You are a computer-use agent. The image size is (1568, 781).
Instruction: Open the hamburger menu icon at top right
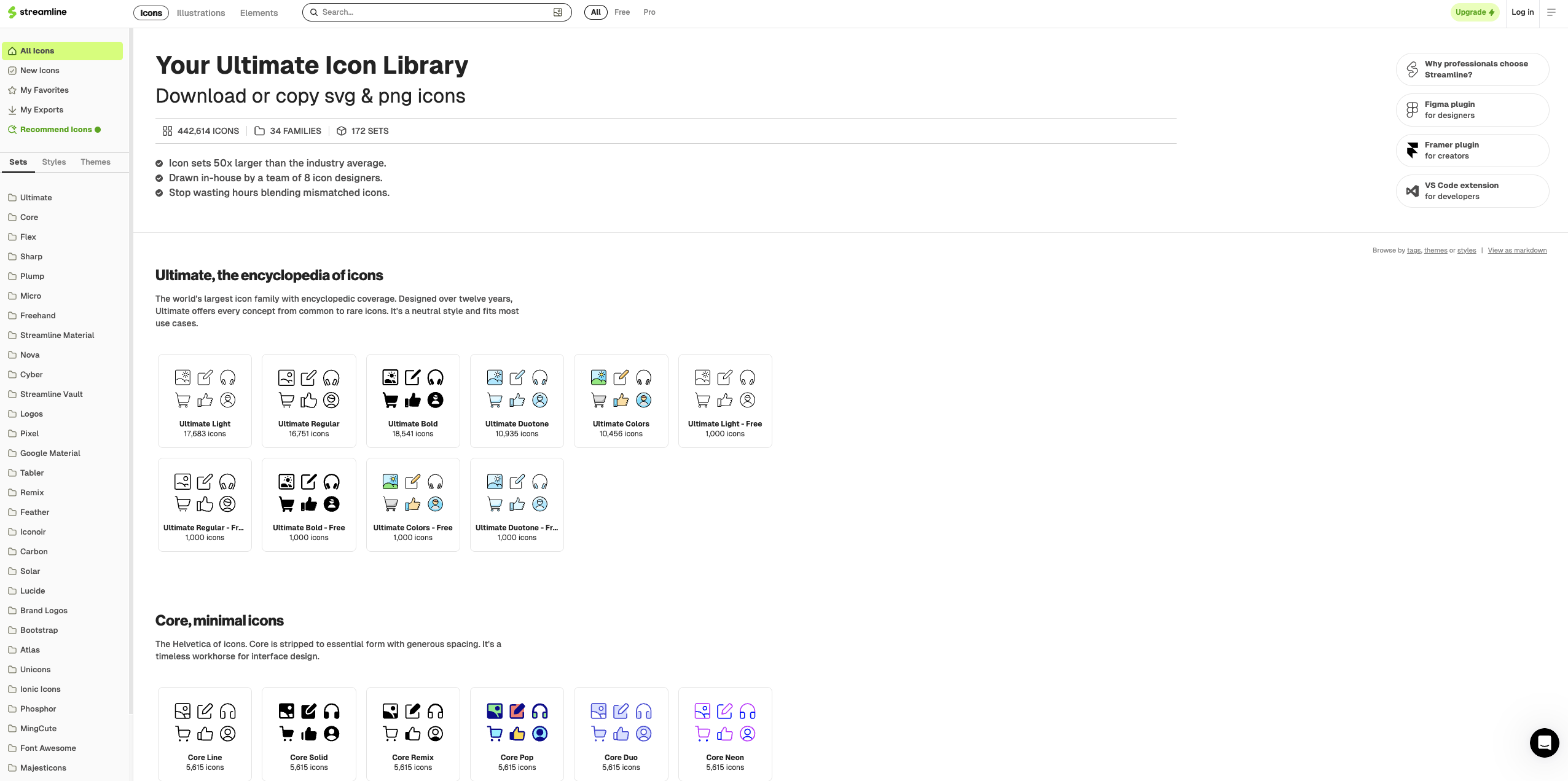1551,12
